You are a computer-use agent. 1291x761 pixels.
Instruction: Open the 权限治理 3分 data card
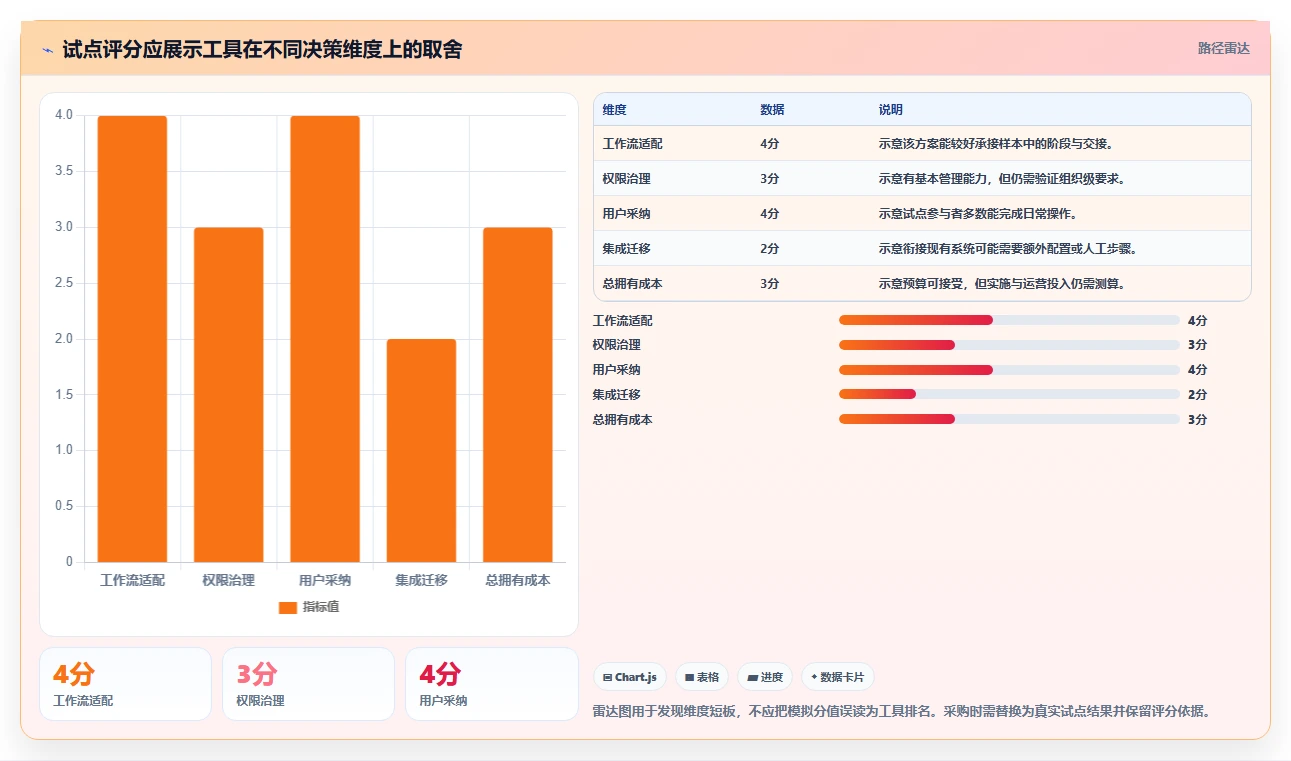click(308, 684)
